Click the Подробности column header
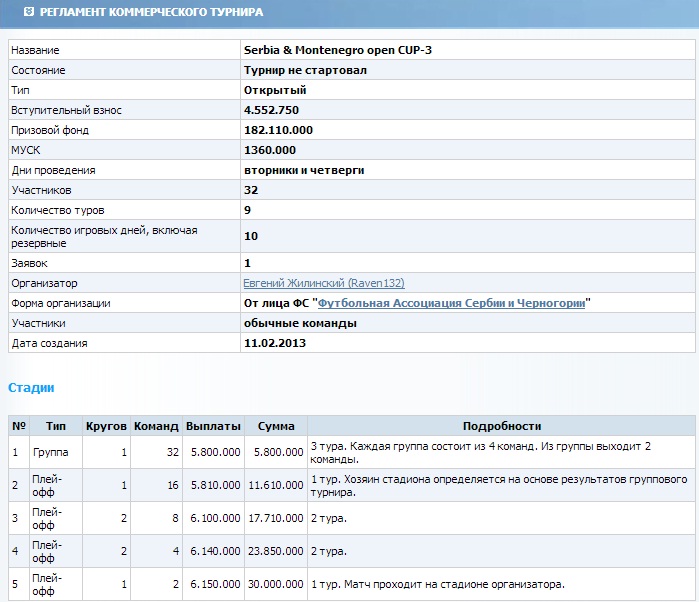Screen dimensions: 699x602 (x=502, y=426)
